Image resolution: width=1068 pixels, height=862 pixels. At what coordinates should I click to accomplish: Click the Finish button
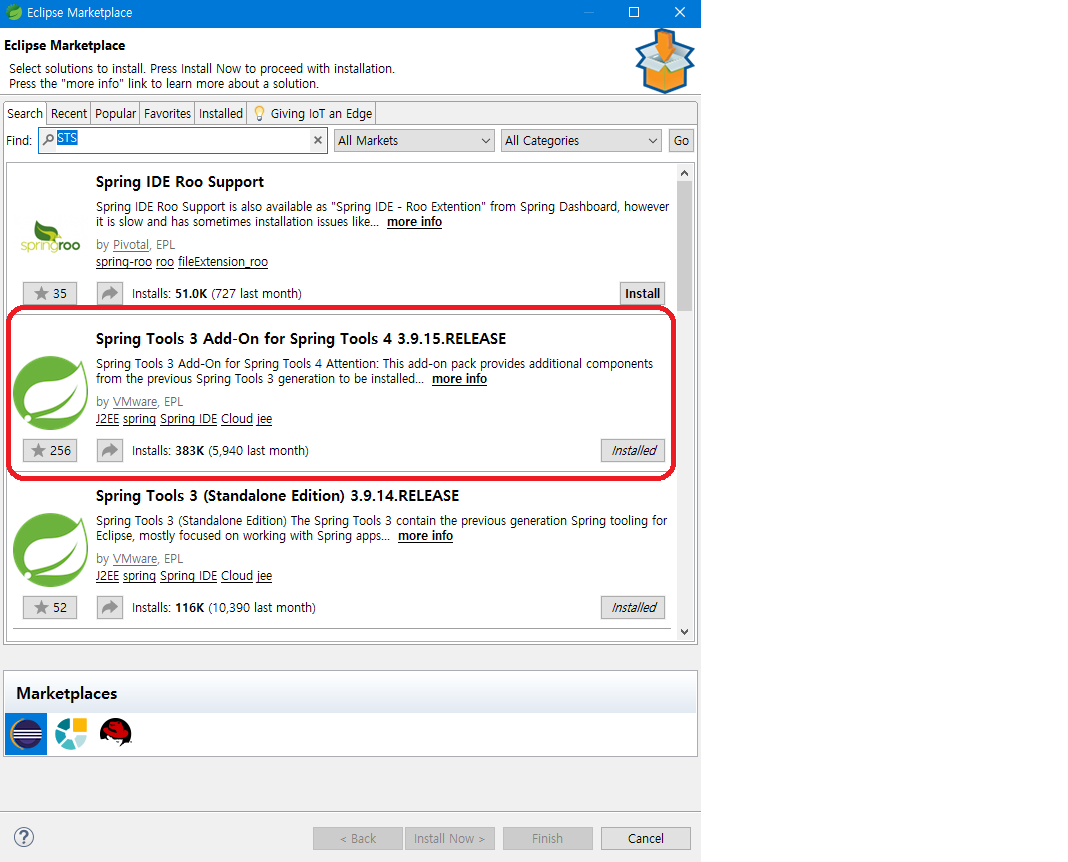tap(548, 838)
